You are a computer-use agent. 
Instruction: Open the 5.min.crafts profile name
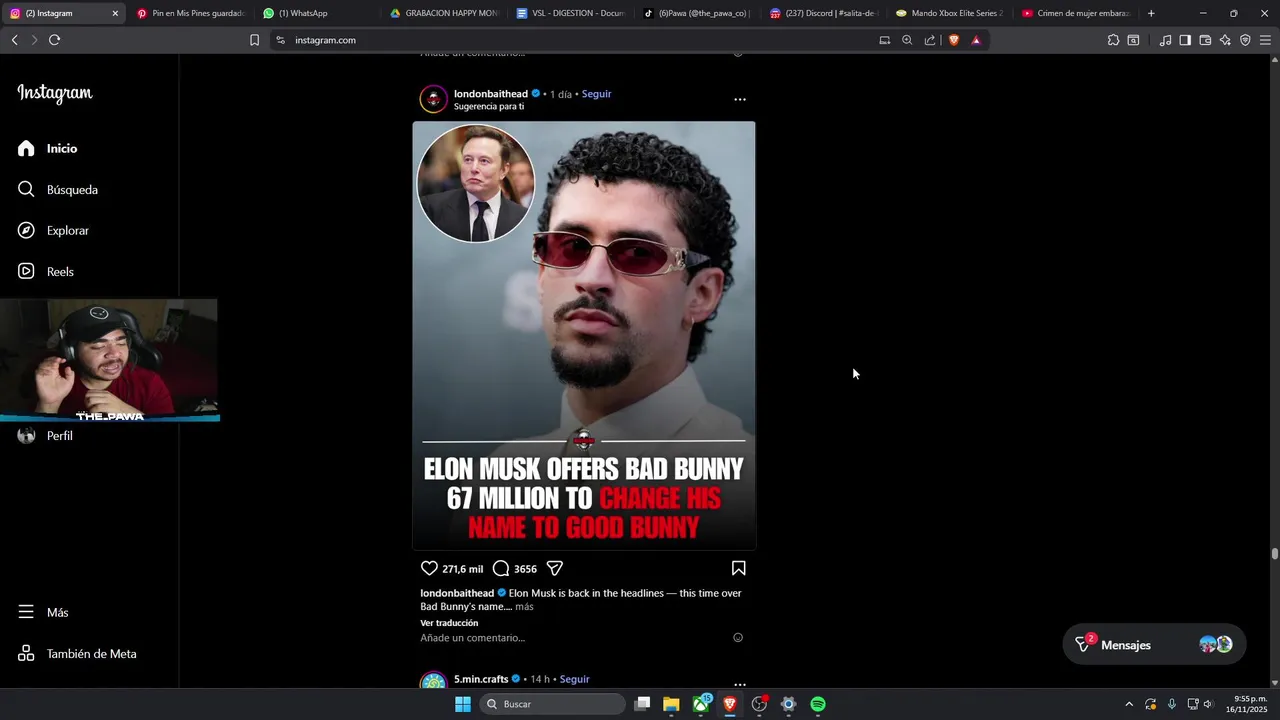point(481,679)
